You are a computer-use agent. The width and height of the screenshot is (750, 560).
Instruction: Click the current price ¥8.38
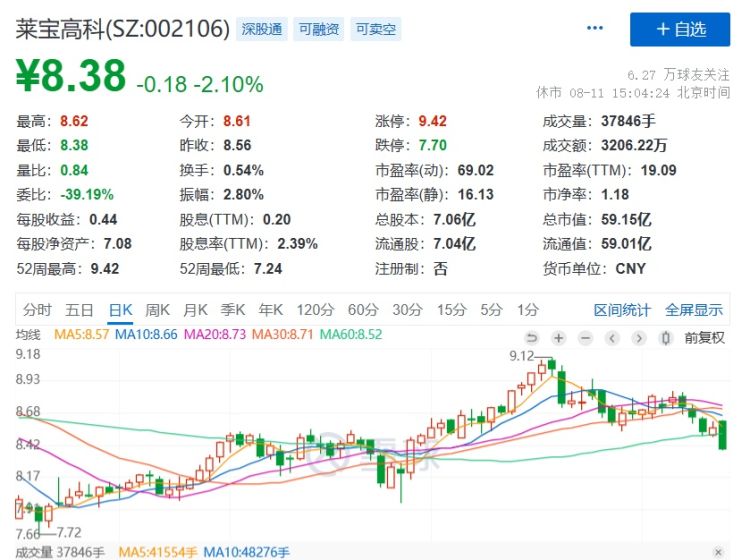71,76
